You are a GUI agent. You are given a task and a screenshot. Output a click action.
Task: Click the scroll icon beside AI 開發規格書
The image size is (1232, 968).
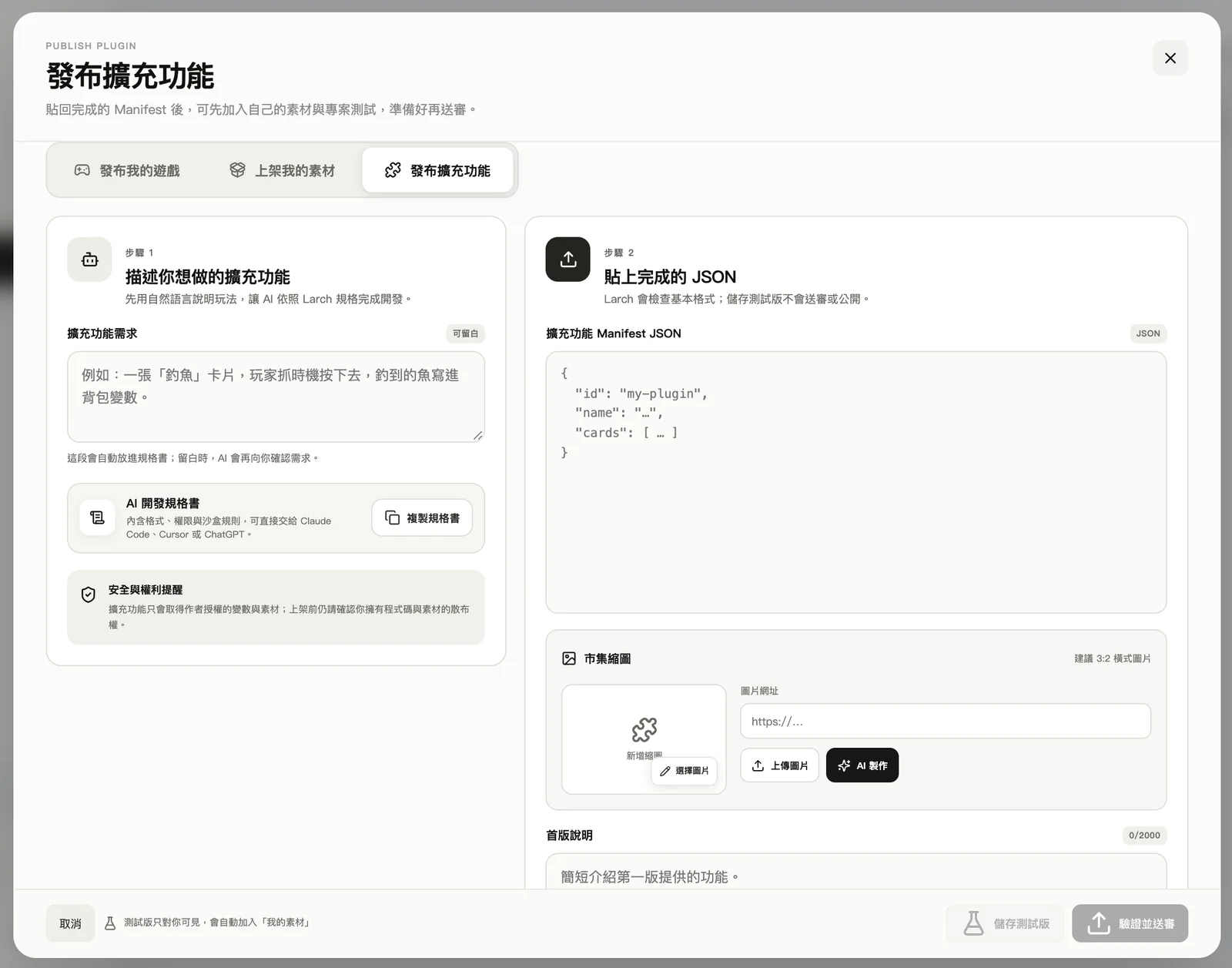click(x=97, y=517)
